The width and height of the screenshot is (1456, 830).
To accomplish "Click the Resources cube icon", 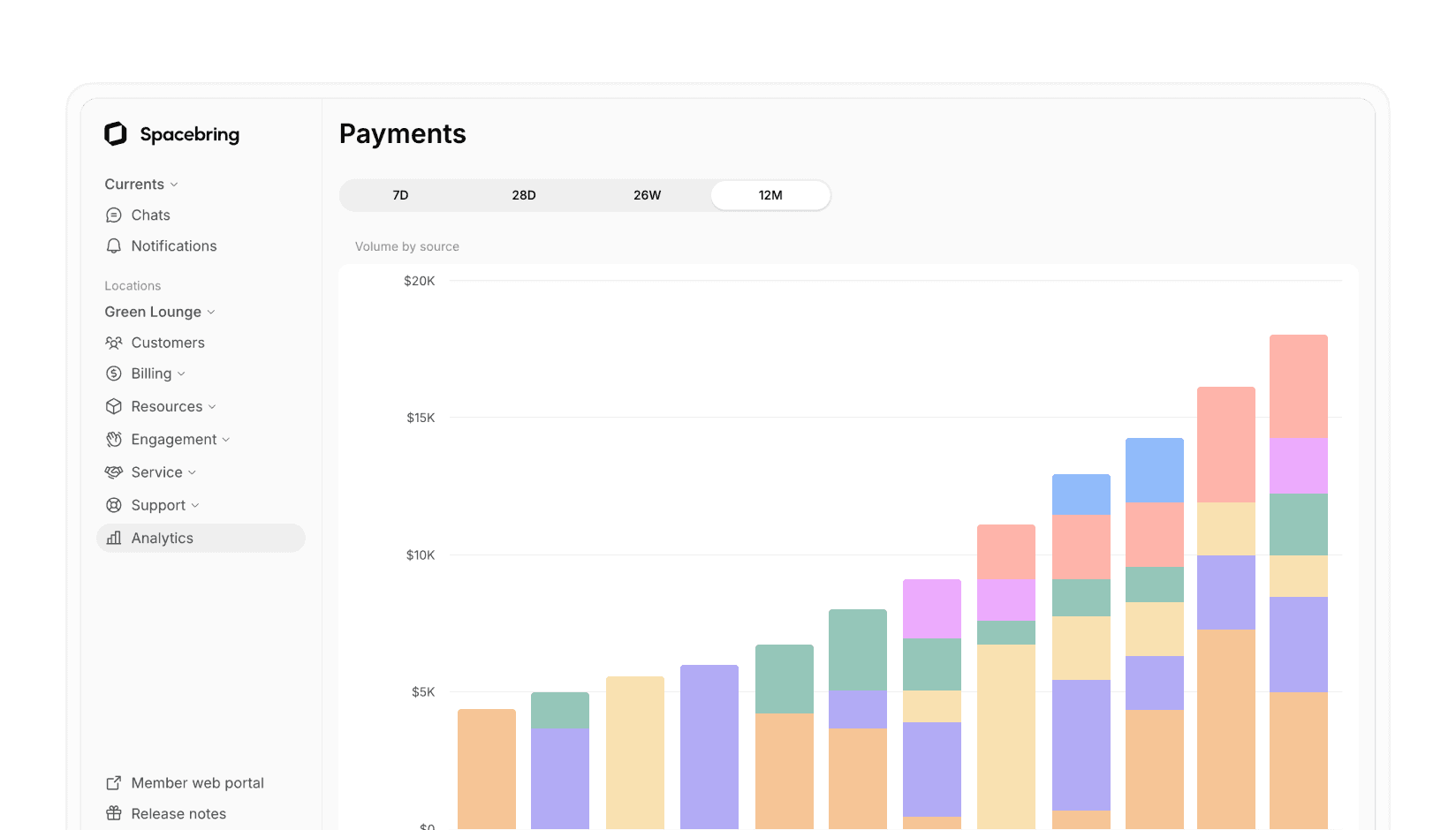I will [114, 406].
